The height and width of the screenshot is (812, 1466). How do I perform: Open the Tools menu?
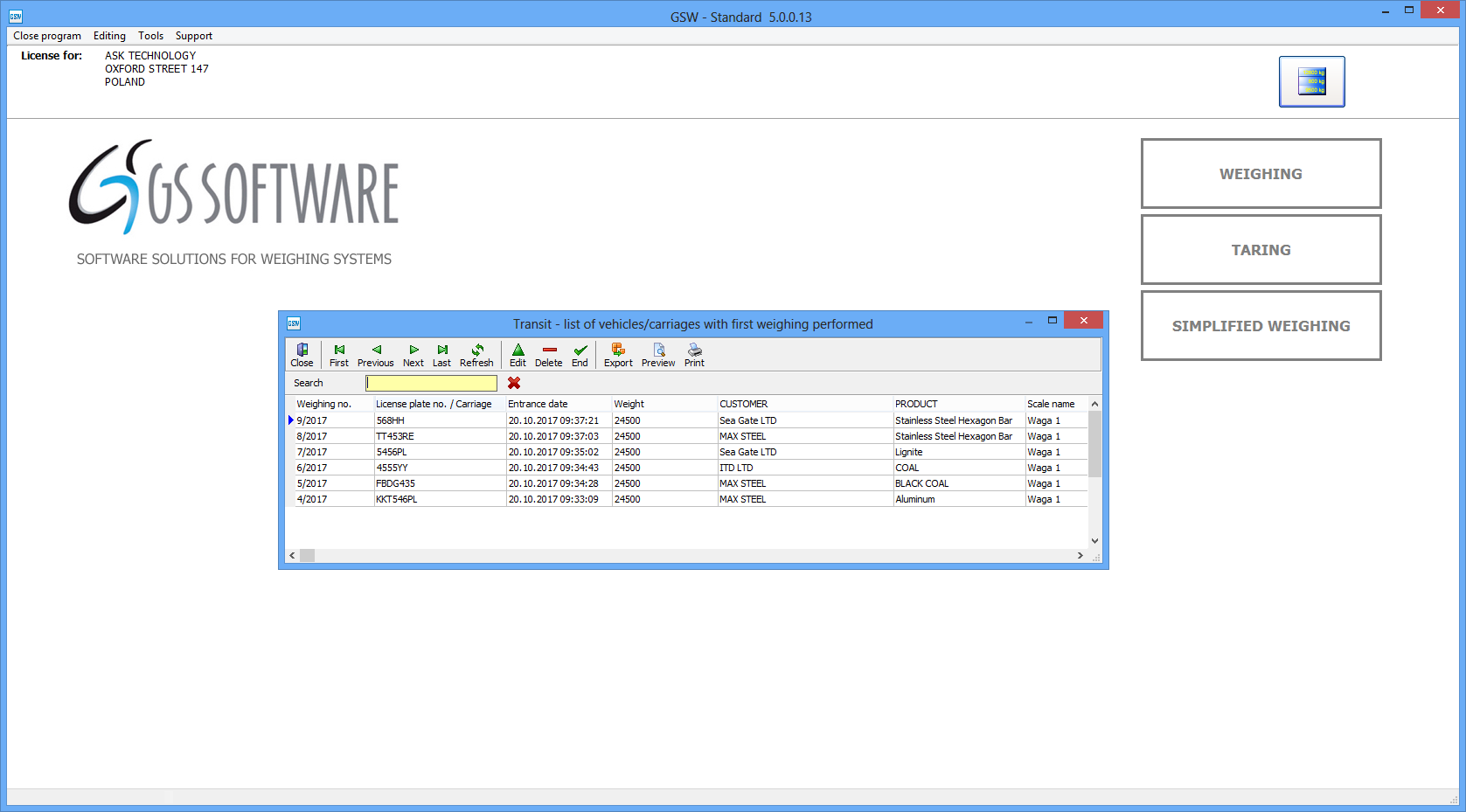coord(150,36)
